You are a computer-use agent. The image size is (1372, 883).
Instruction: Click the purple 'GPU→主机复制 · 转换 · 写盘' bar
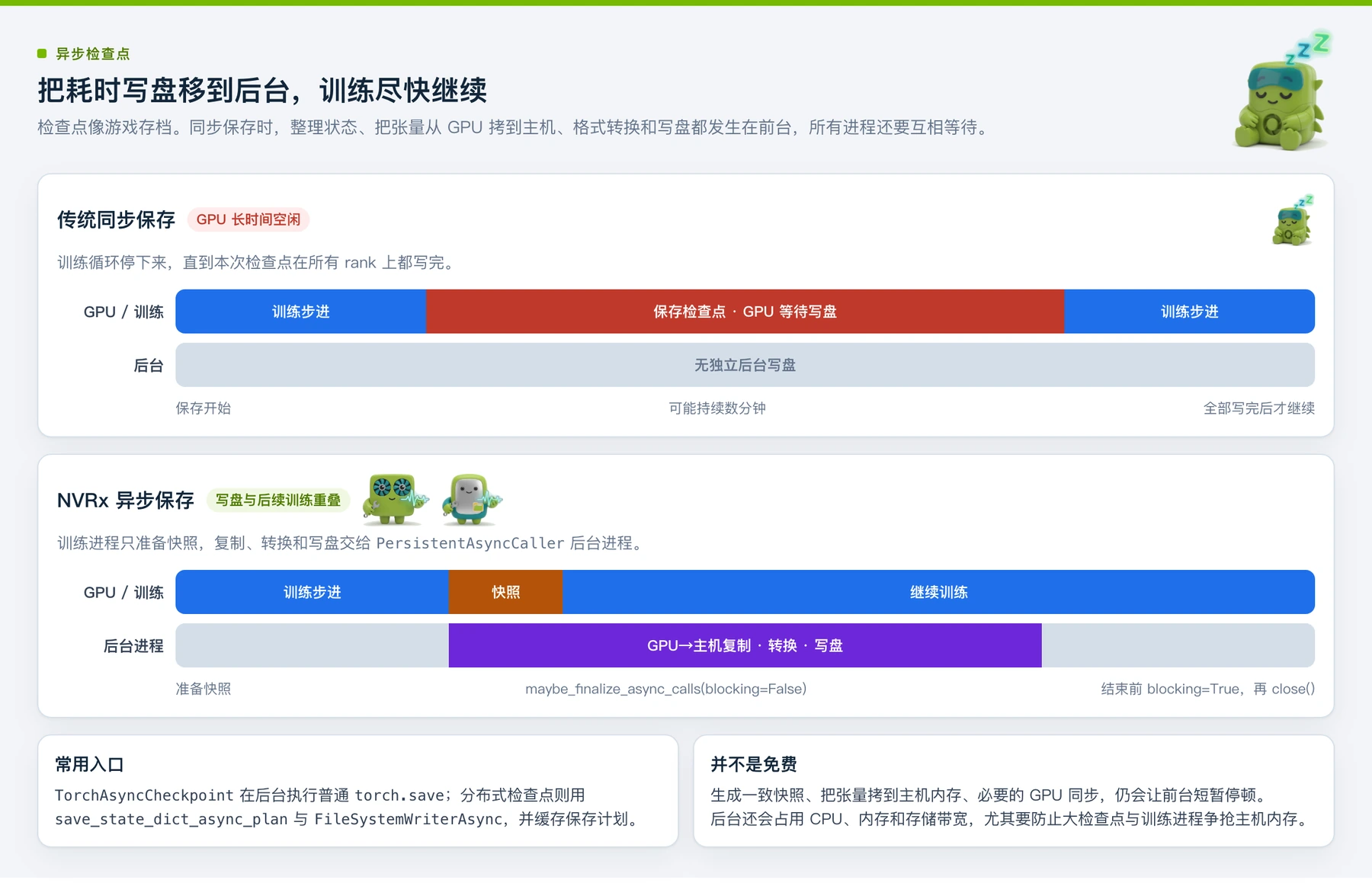point(745,645)
